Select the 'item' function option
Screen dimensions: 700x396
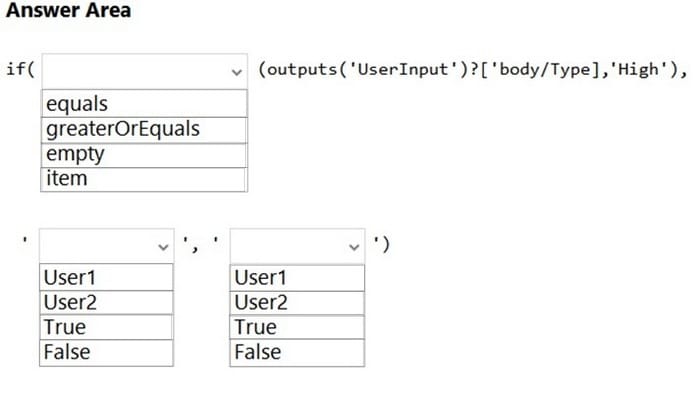click(144, 179)
